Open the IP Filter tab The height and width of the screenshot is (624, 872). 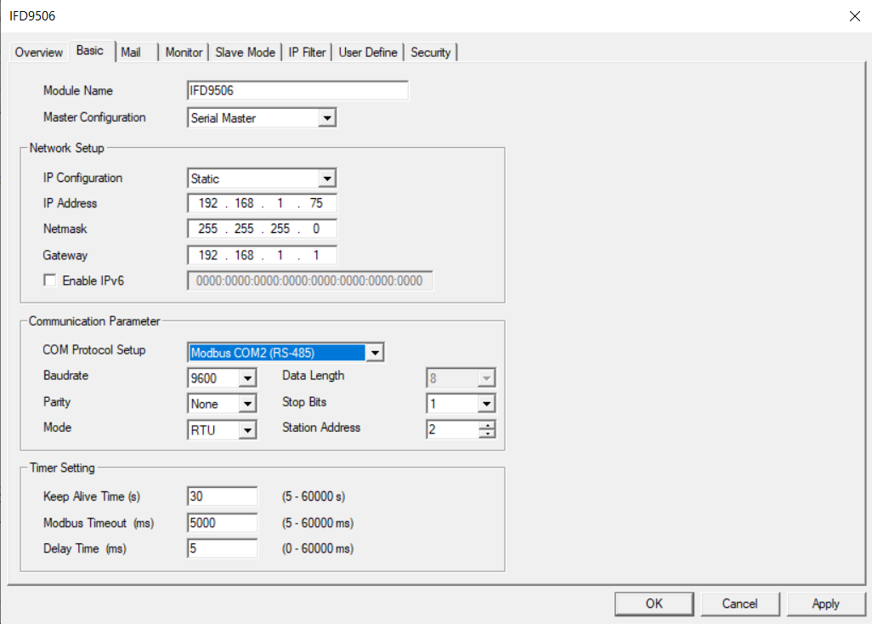pos(306,52)
